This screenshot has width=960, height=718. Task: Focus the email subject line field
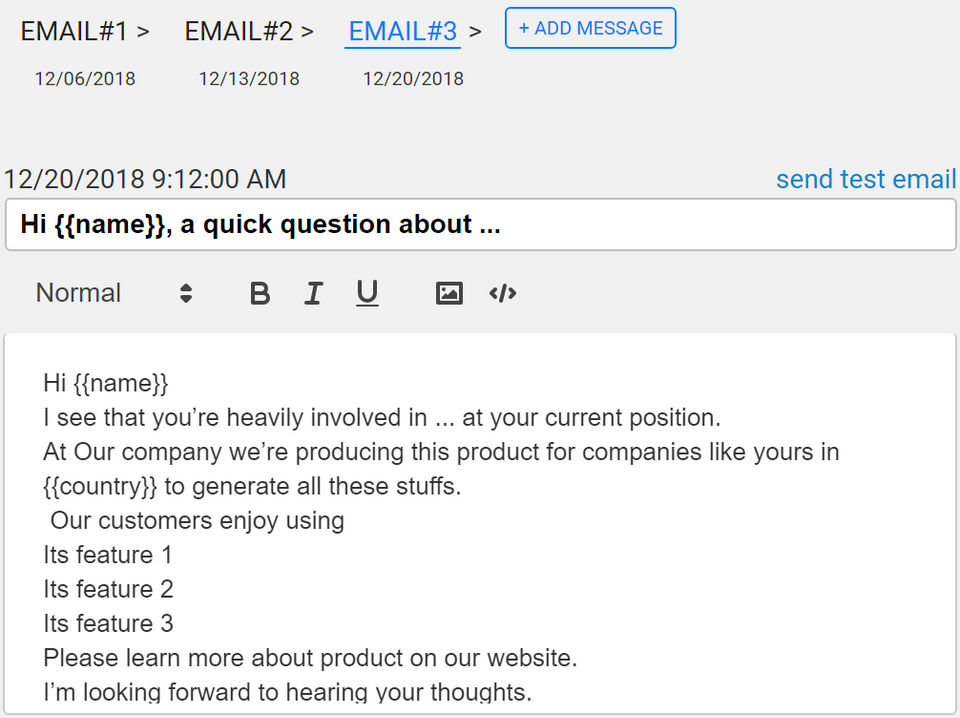pos(480,225)
